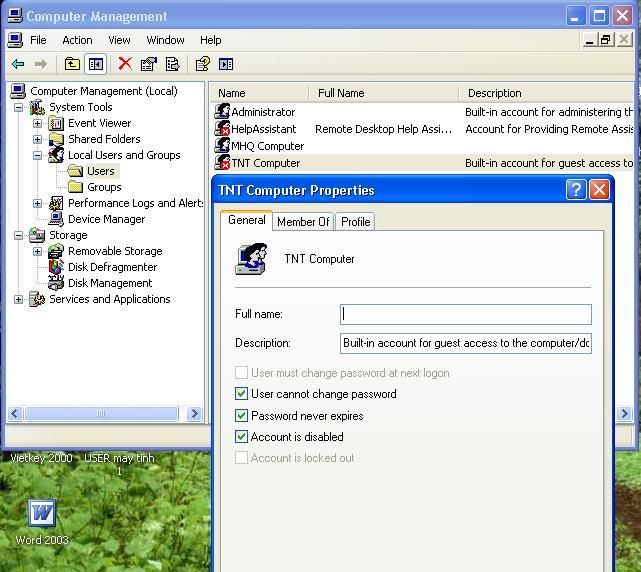The width and height of the screenshot is (641, 572).
Task: Collapse the Local Users and Groups node
Action: (38, 155)
